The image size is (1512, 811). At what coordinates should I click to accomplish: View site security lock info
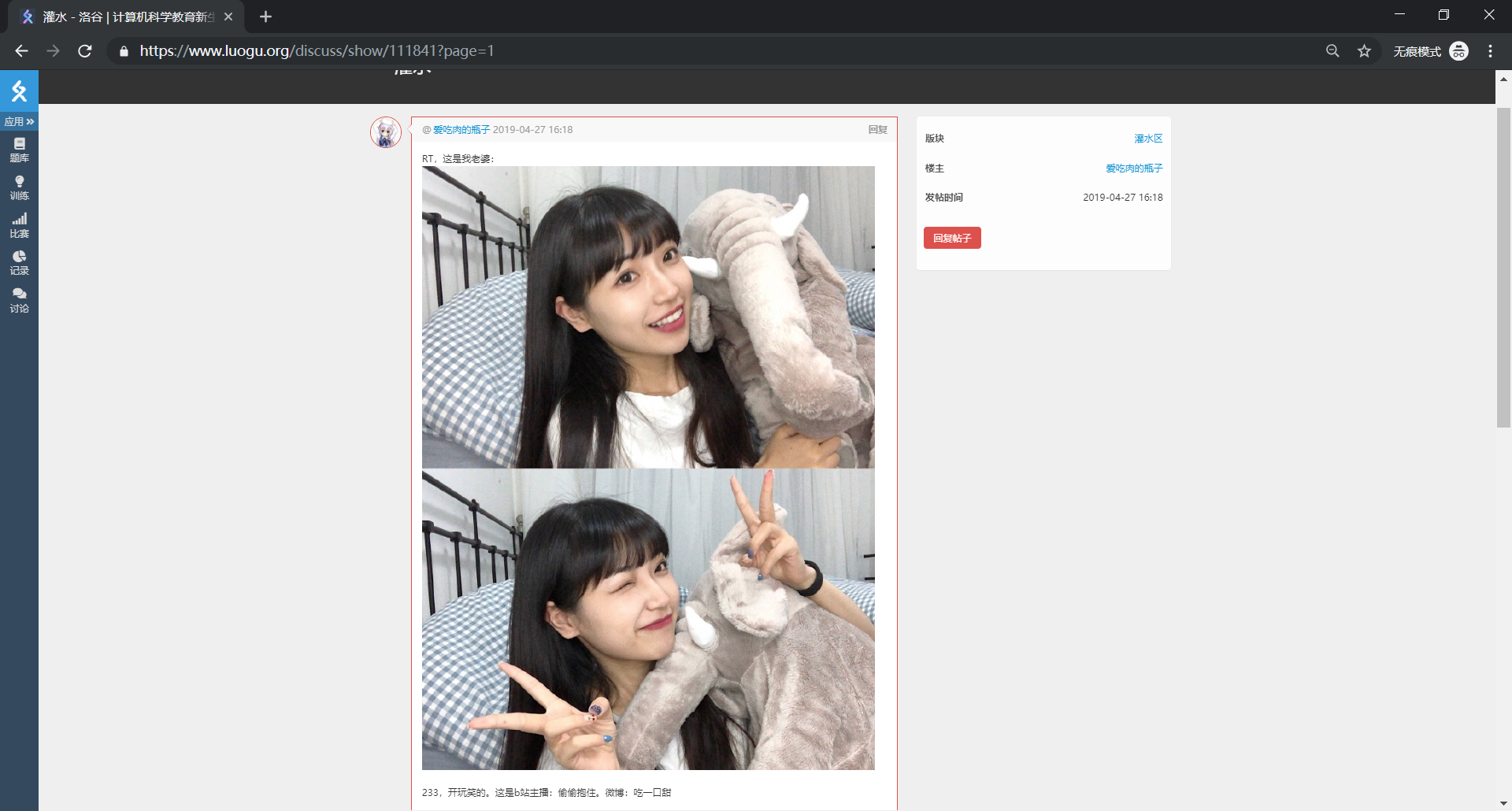click(124, 51)
